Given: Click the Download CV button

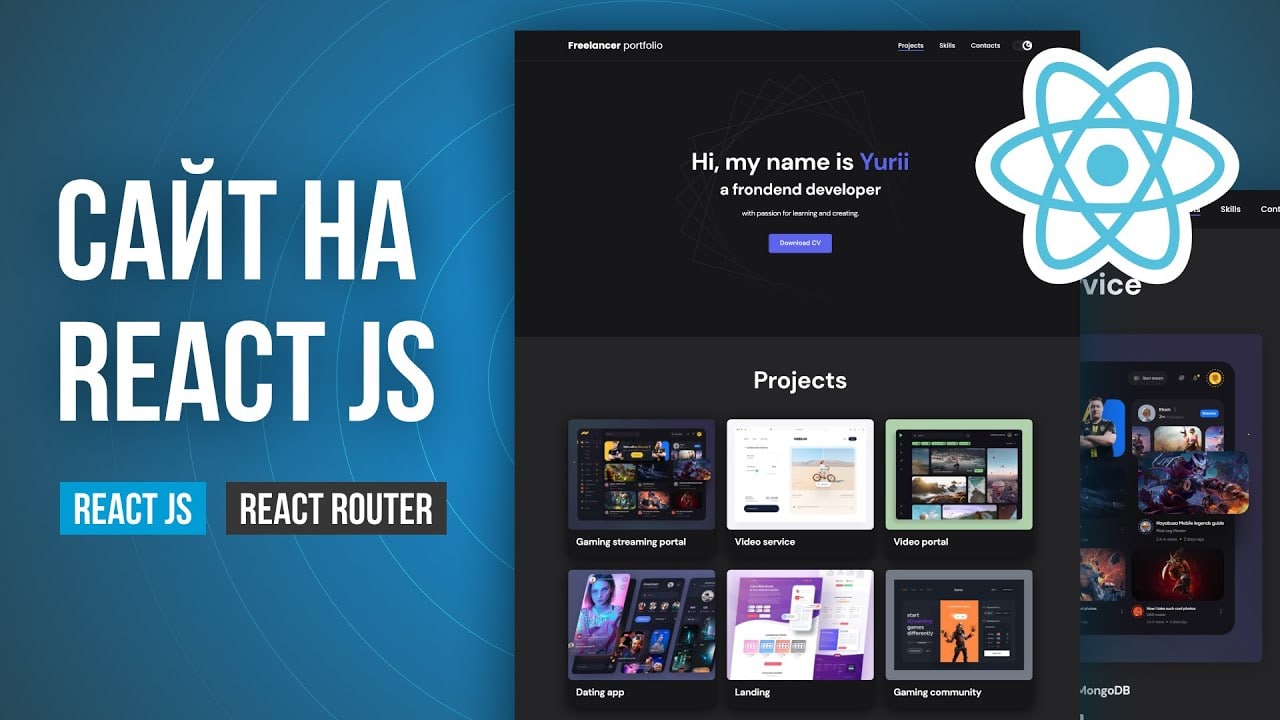Looking at the screenshot, I should [799, 242].
